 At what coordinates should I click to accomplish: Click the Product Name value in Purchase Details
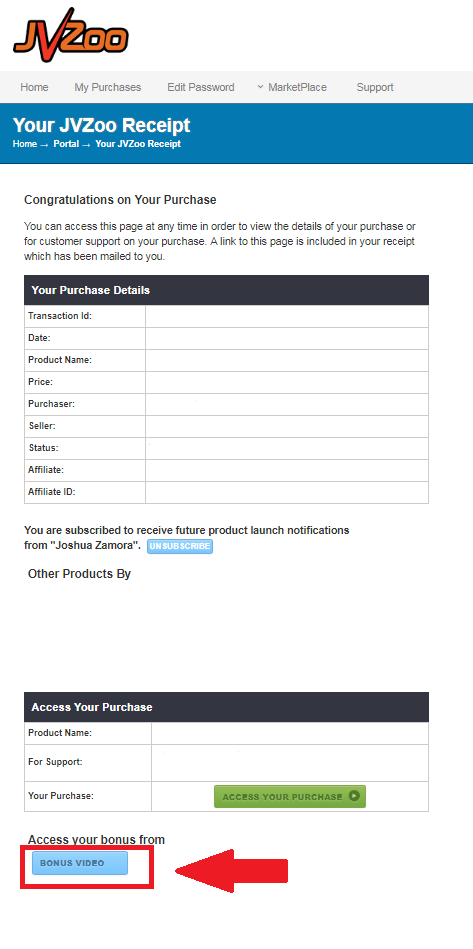click(x=287, y=360)
